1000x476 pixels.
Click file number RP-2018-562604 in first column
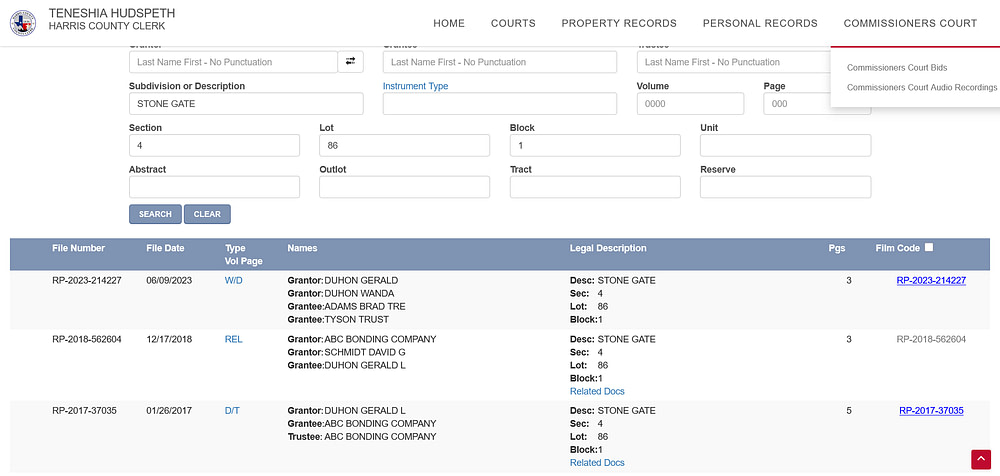[87, 339]
